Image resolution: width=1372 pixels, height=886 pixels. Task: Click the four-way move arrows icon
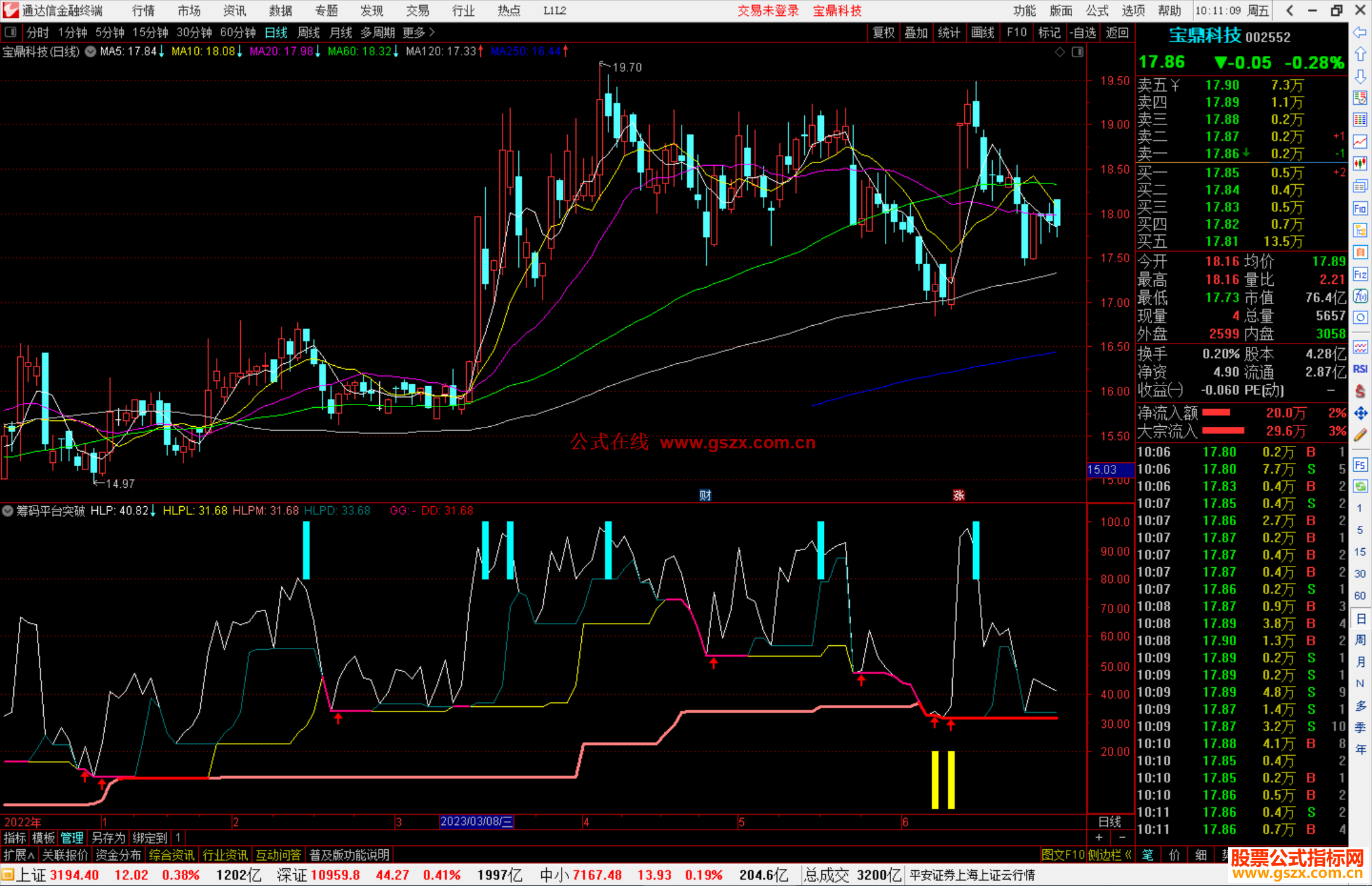(x=1360, y=413)
